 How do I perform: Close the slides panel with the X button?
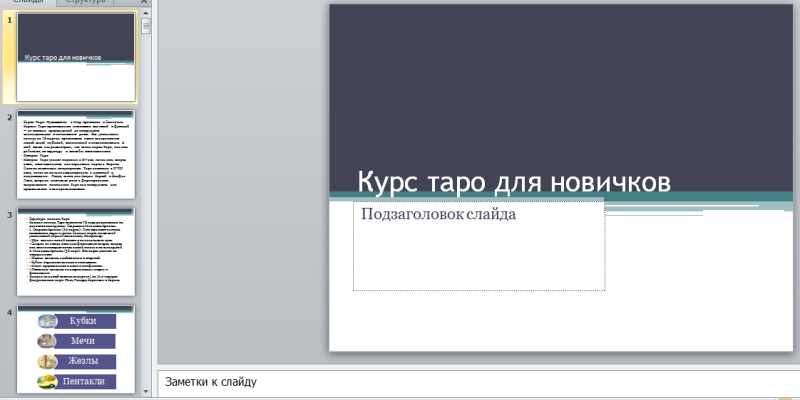[x=147, y=2]
